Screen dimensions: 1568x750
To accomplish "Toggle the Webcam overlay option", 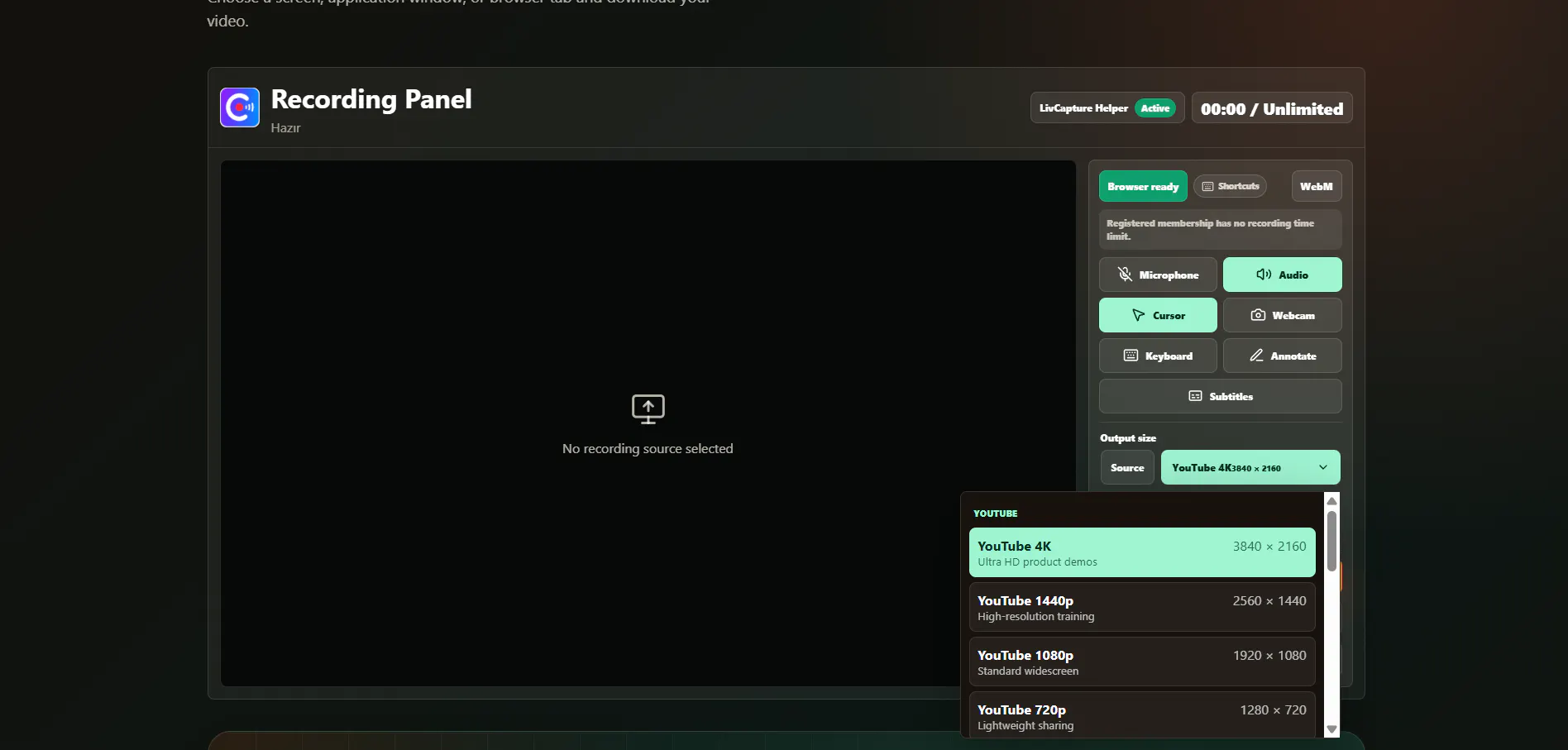I will (1282, 315).
